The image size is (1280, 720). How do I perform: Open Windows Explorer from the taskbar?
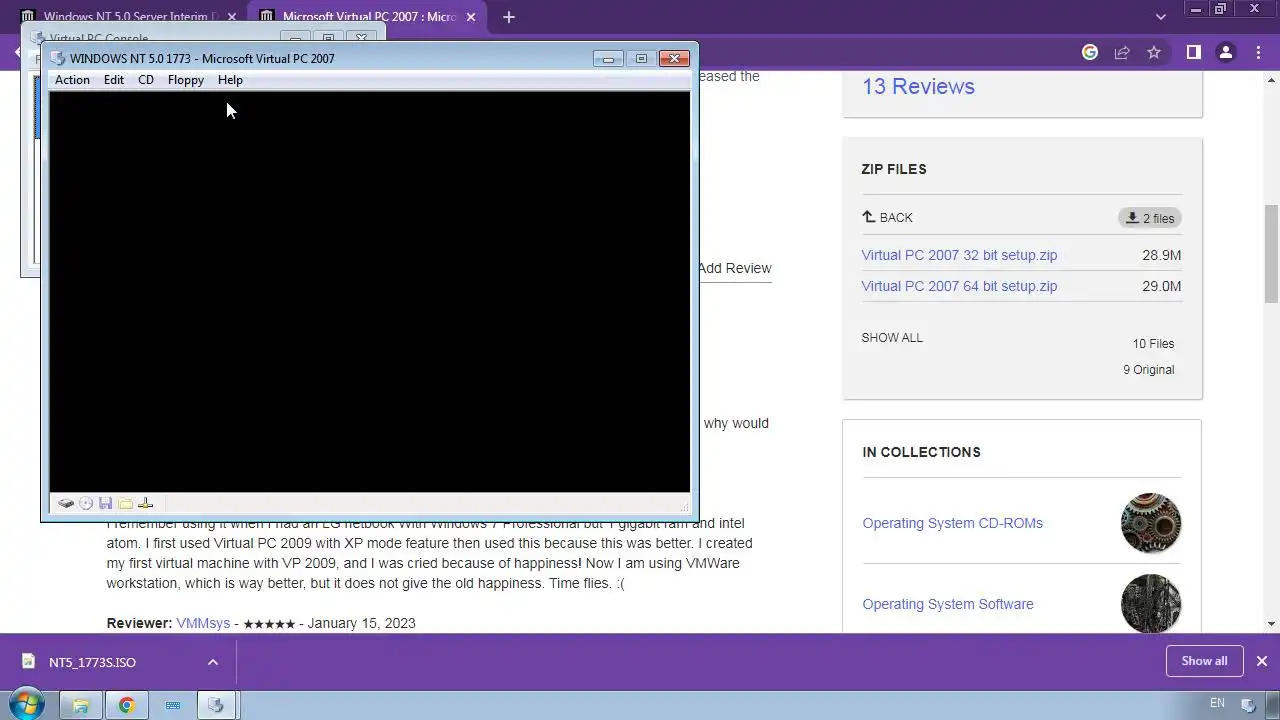(81, 705)
